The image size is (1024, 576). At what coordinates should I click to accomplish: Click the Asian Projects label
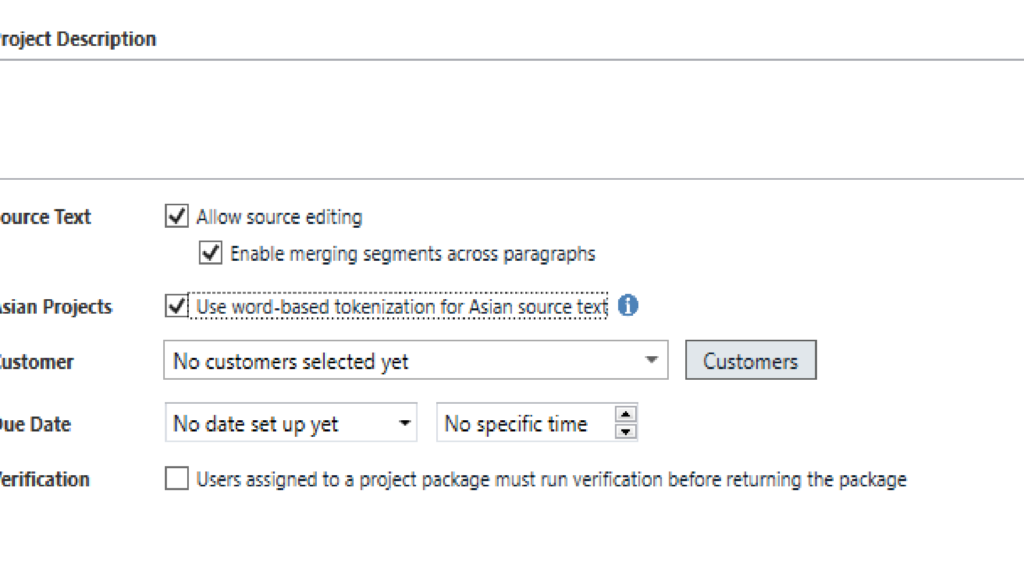pos(56,307)
